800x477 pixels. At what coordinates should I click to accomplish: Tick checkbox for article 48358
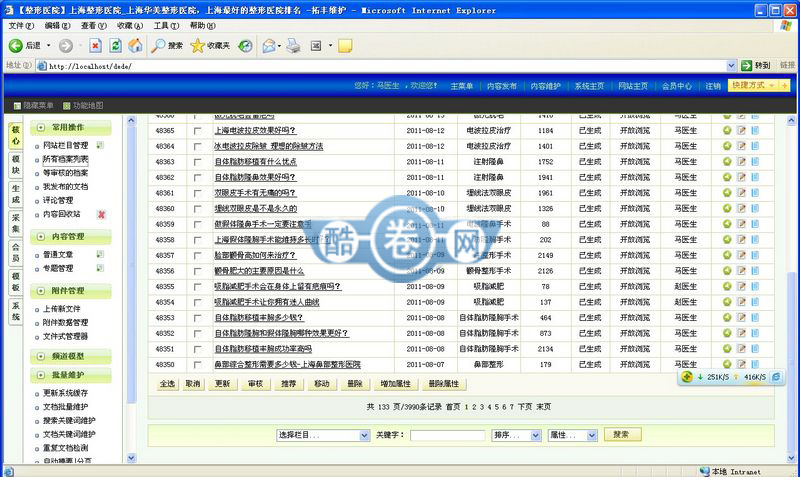click(x=197, y=240)
